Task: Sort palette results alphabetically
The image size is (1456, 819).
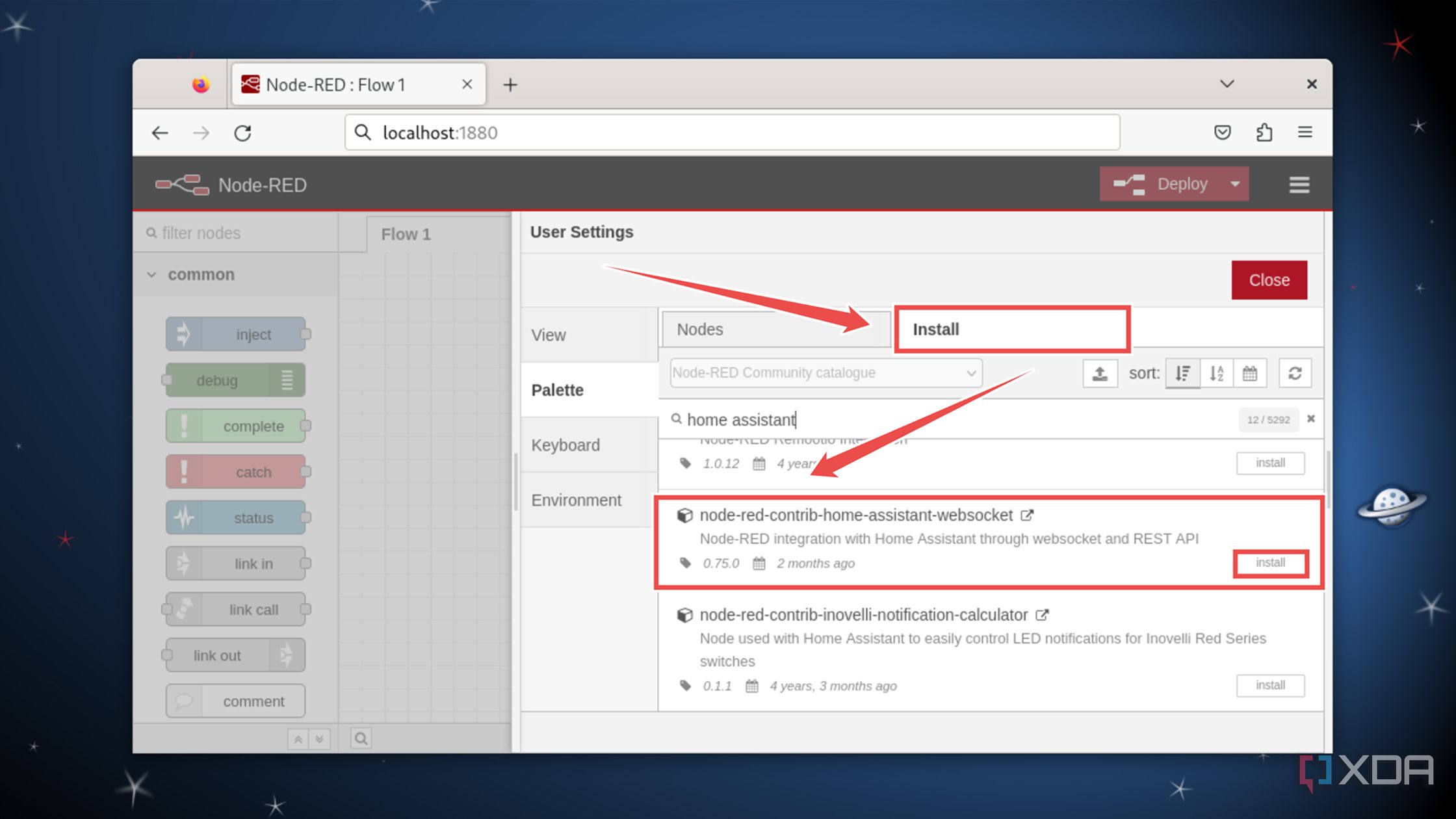Action: (x=1216, y=372)
